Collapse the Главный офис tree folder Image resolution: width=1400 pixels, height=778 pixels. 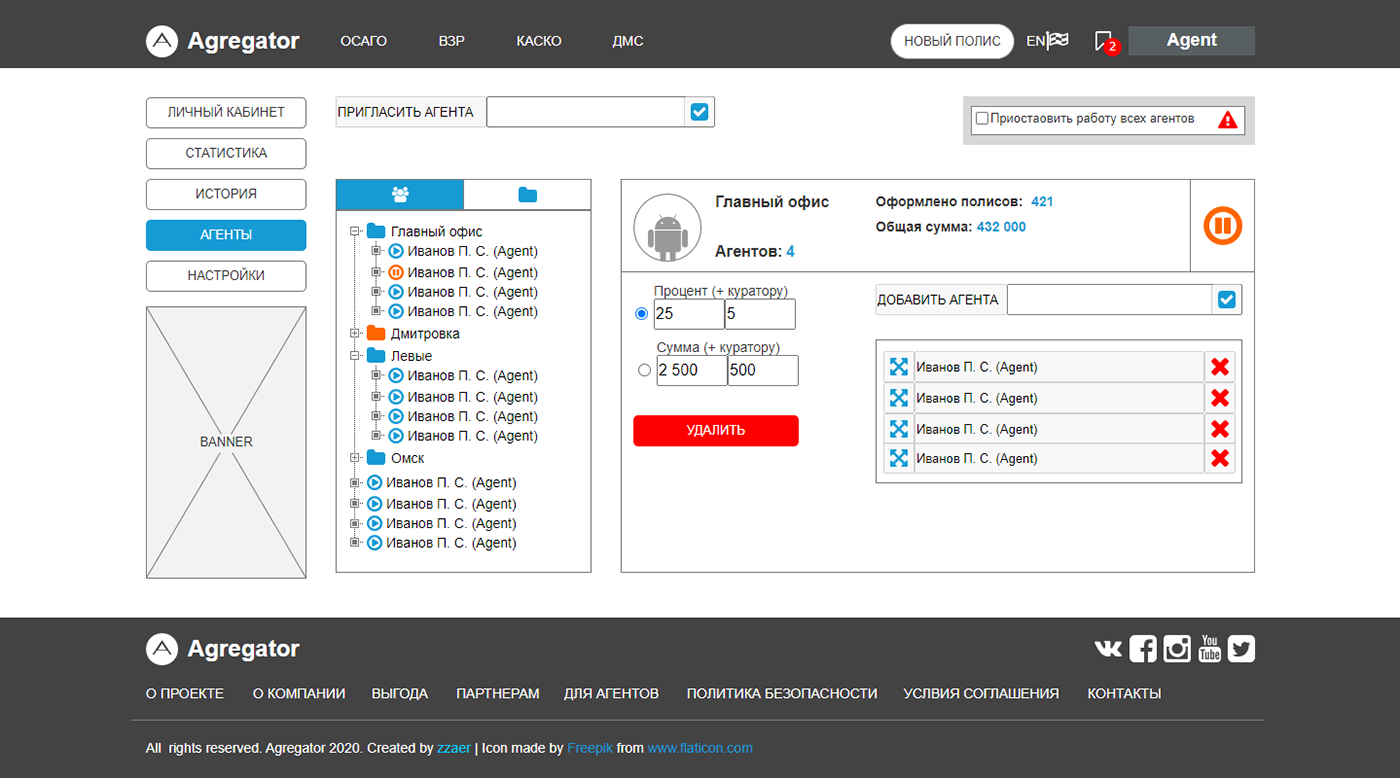pyautogui.click(x=355, y=231)
